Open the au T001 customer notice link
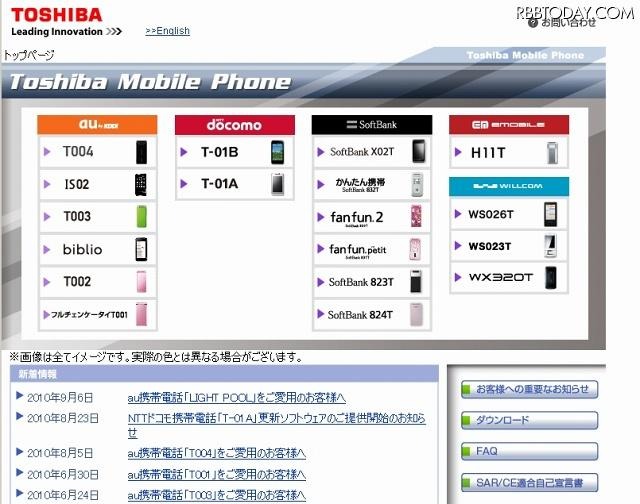This screenshot has height=504, width=640. [x=217, y=474]
